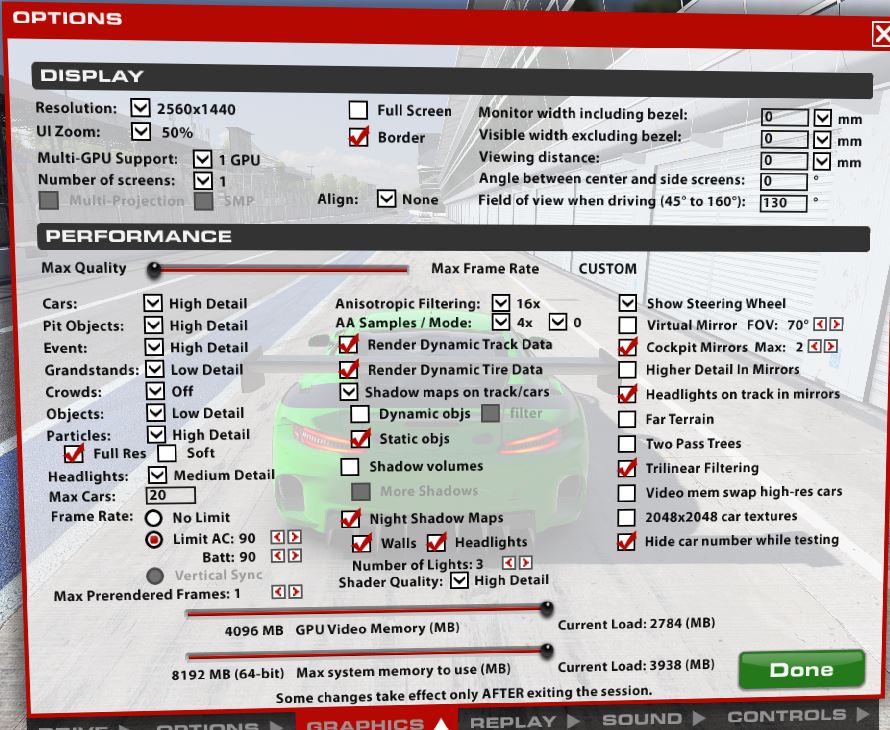Select the No Limit frame rate option

(x=154, y=518)
